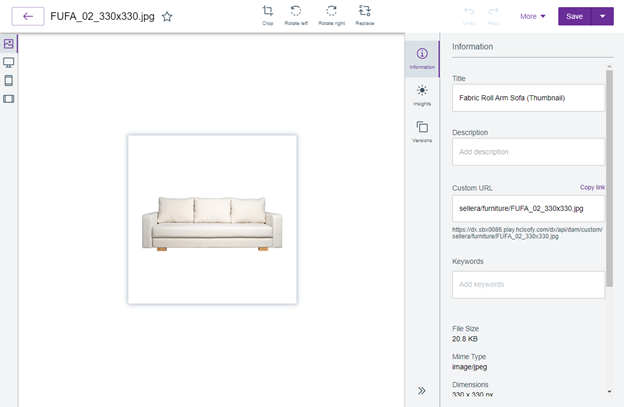Select the Crop tool

tap(268, 15)
